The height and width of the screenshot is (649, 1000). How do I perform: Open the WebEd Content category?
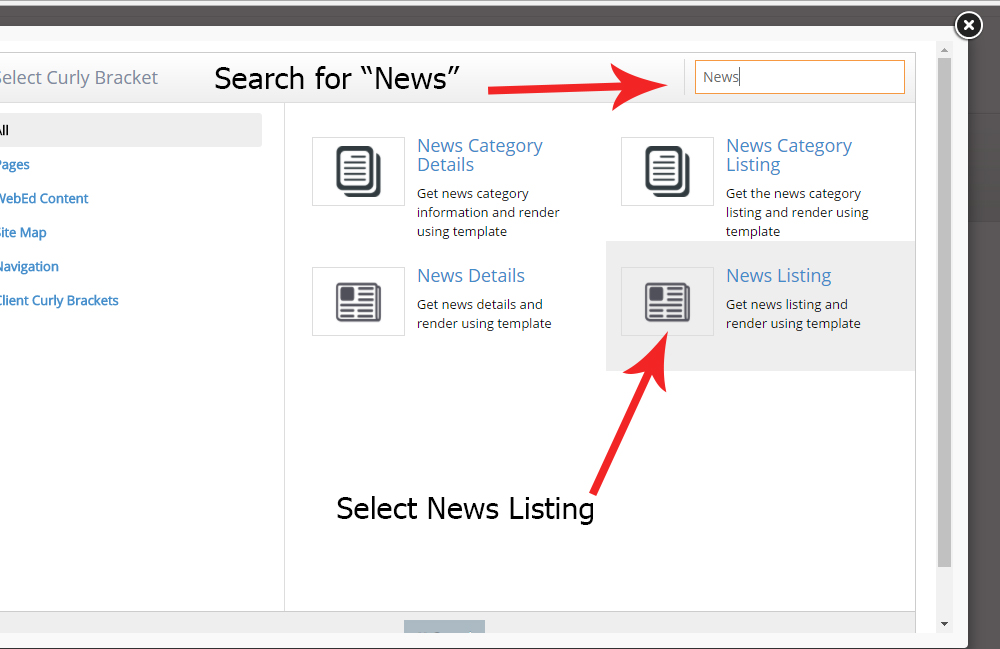coord(44,199)
